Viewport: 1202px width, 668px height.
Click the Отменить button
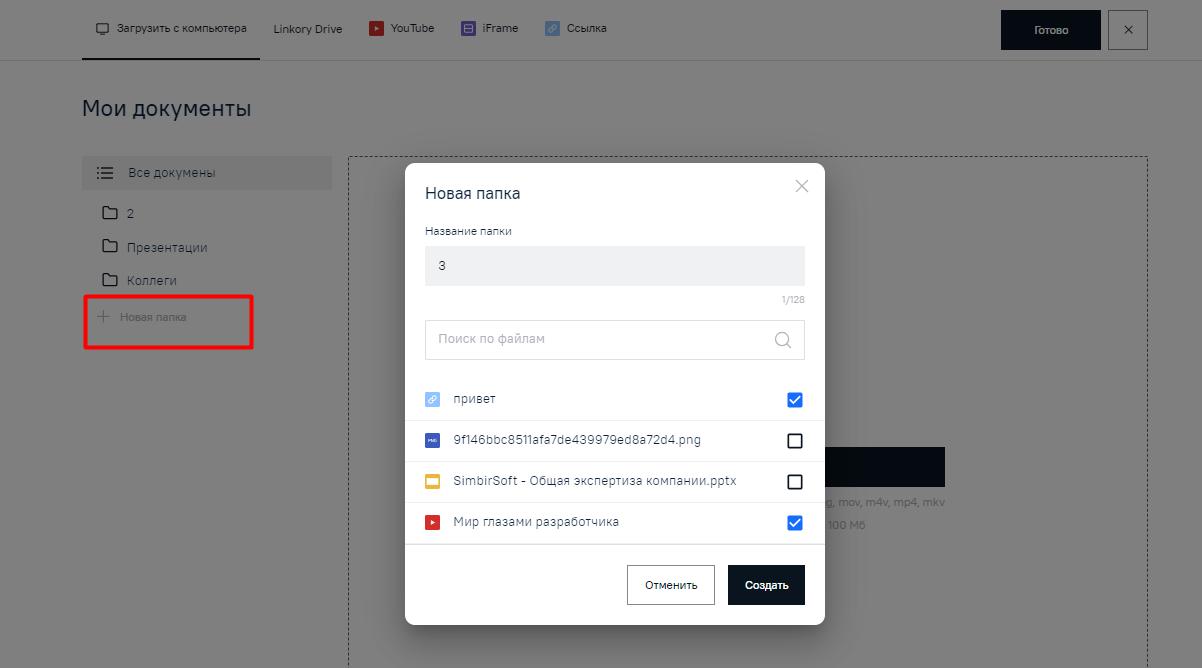[670, 585]
